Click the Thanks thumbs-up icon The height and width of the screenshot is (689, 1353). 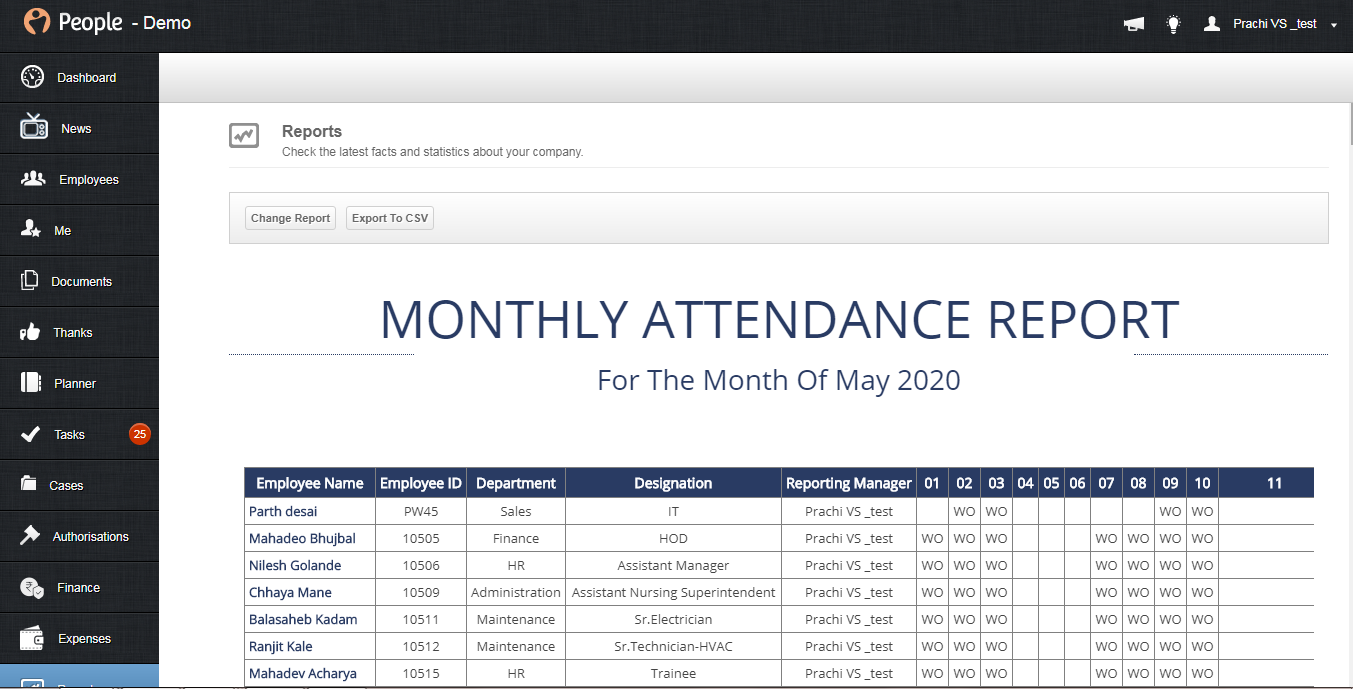pos(30,332)
